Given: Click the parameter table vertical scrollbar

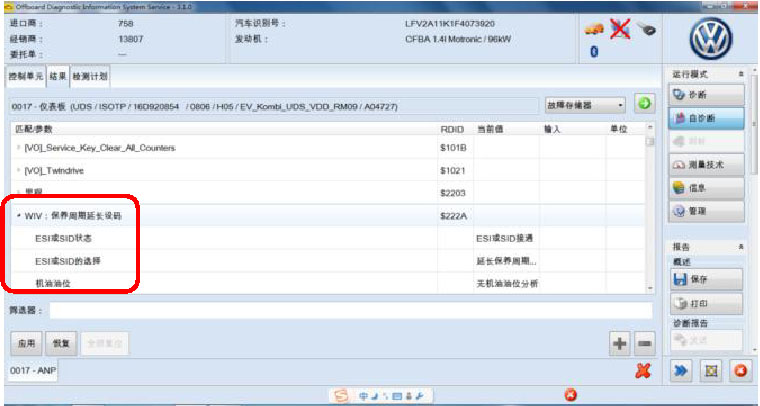Looking at the screenshot, I should pyautogui.click(x=650, y=208).
